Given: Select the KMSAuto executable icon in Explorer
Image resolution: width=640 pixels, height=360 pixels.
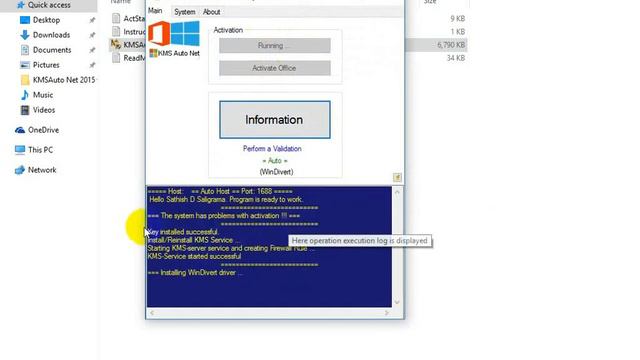Looking at the screenshot, I should point(116,44).
